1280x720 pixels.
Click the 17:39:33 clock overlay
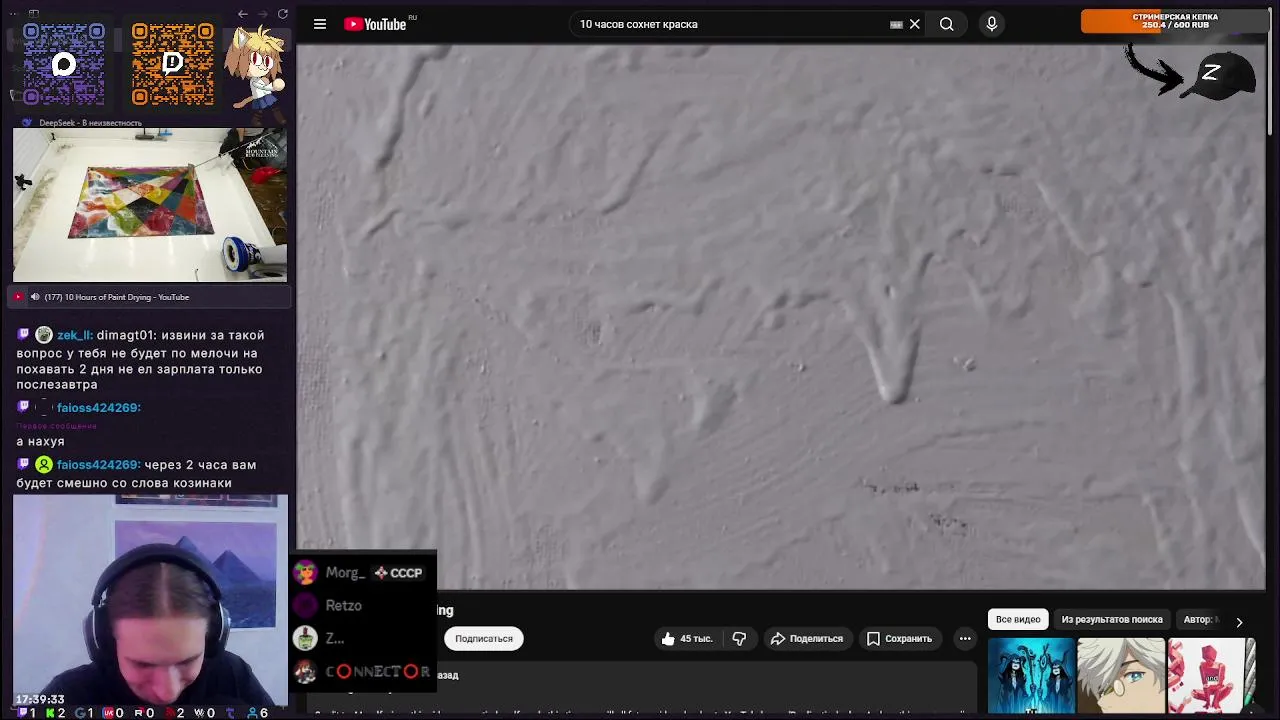[x=40, y=699]
